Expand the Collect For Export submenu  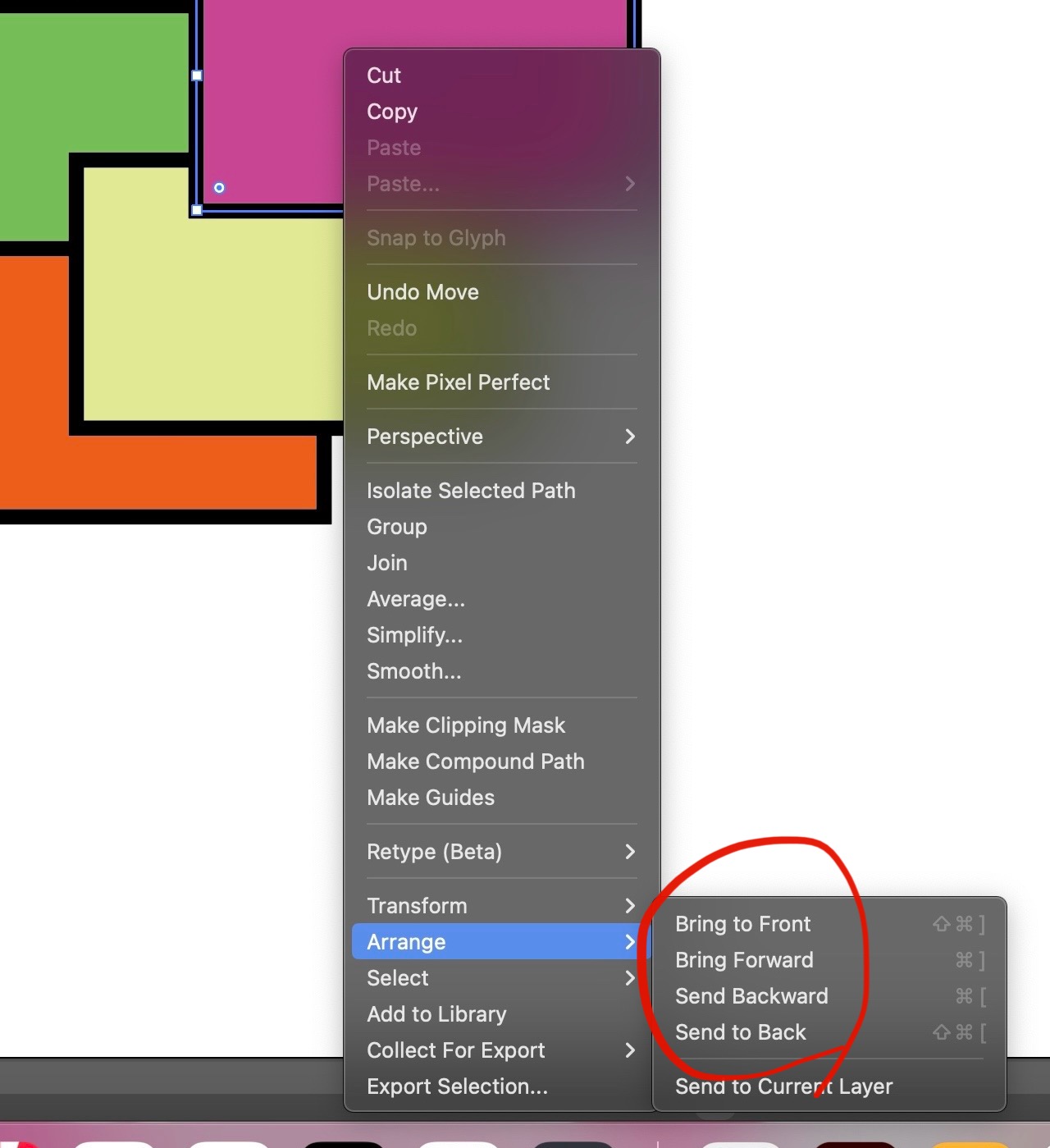click(x=502, y=1050)
